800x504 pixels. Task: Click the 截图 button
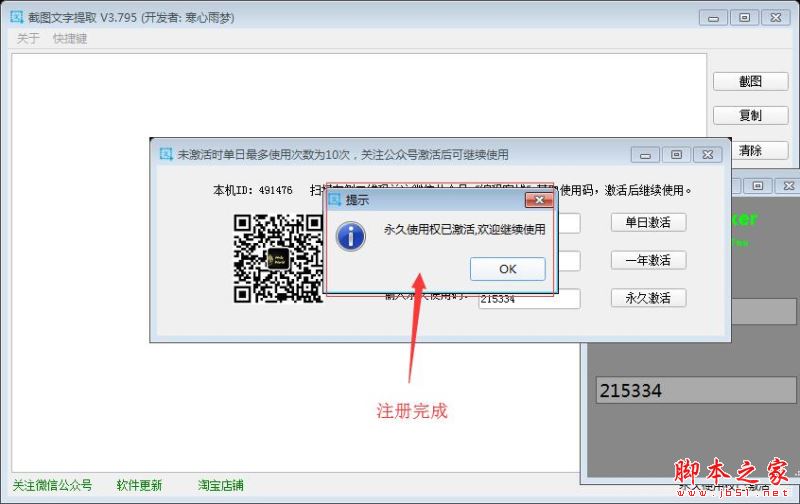point(750,81)
